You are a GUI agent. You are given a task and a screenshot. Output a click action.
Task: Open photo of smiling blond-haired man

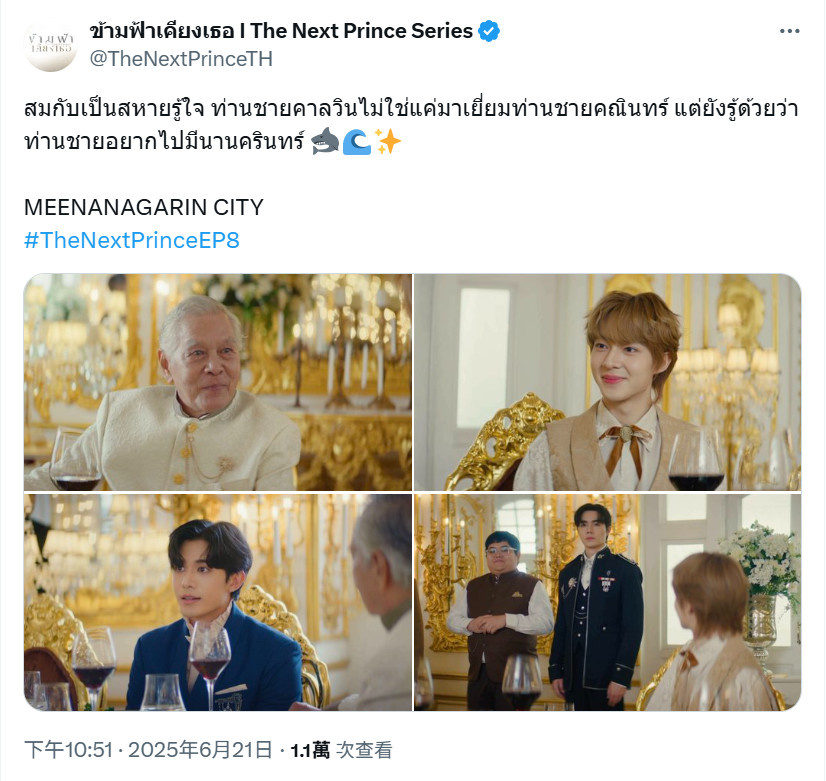(x=607, y=382)
